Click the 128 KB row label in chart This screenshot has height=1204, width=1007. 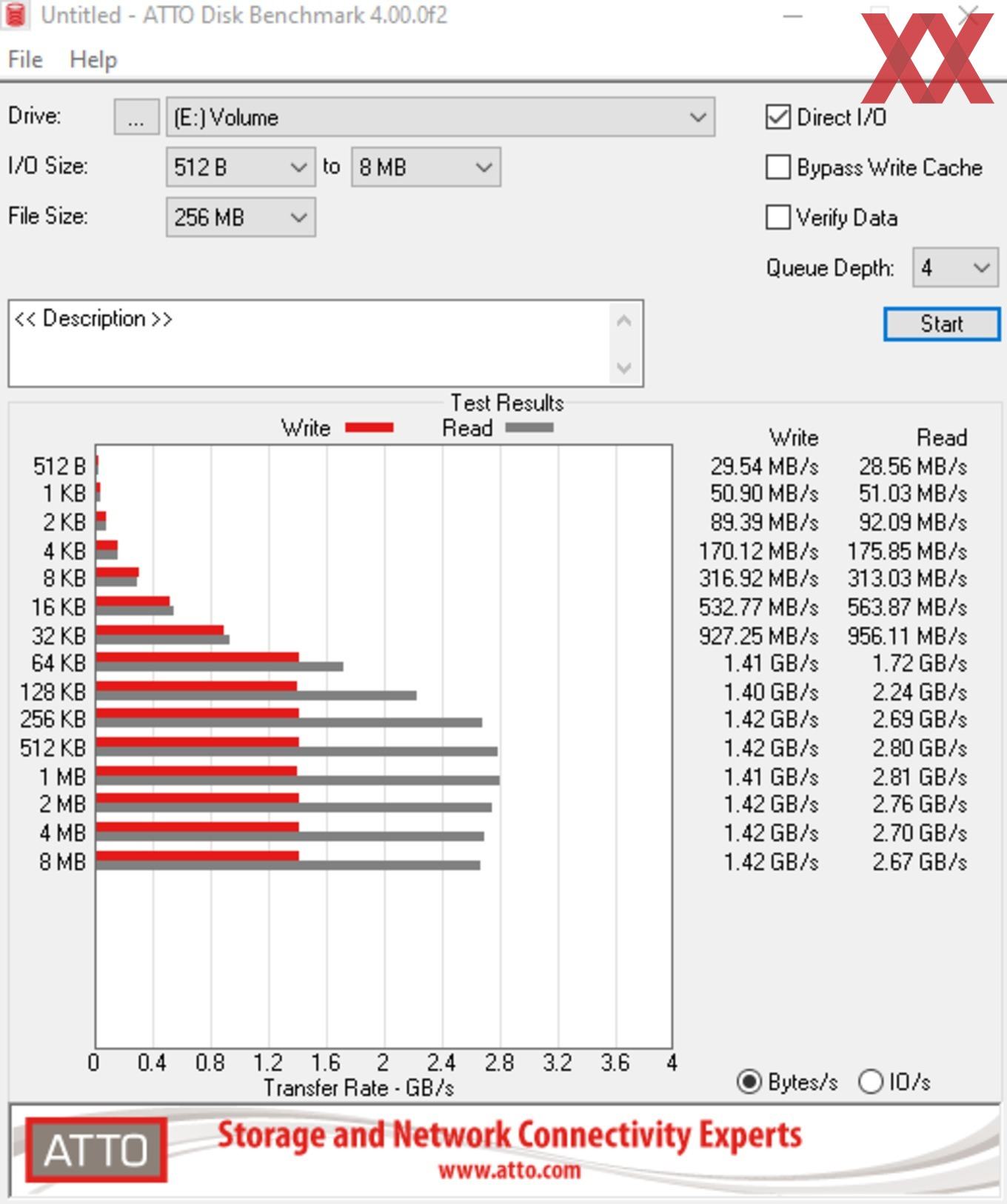[53, 692]
